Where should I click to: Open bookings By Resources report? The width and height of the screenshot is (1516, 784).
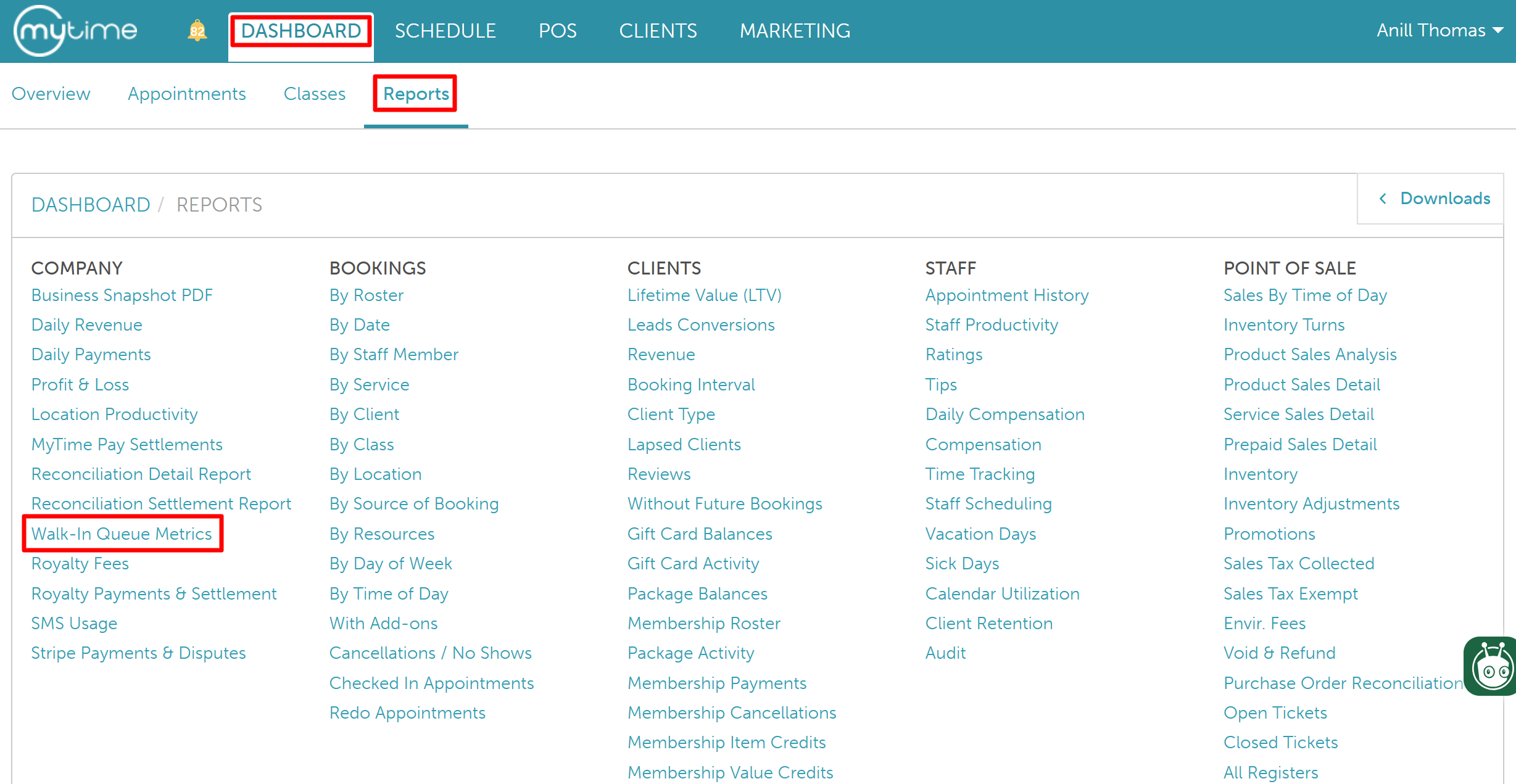382,534
